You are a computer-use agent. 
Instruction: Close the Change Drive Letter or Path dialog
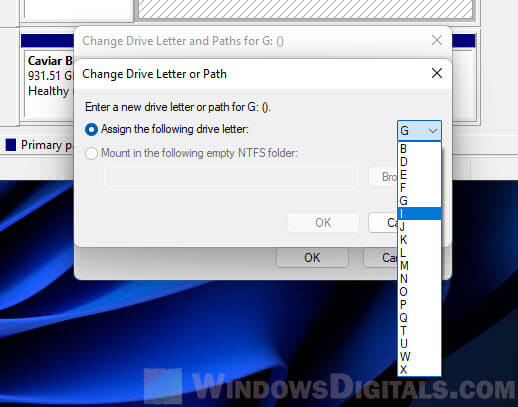(437, 73)
